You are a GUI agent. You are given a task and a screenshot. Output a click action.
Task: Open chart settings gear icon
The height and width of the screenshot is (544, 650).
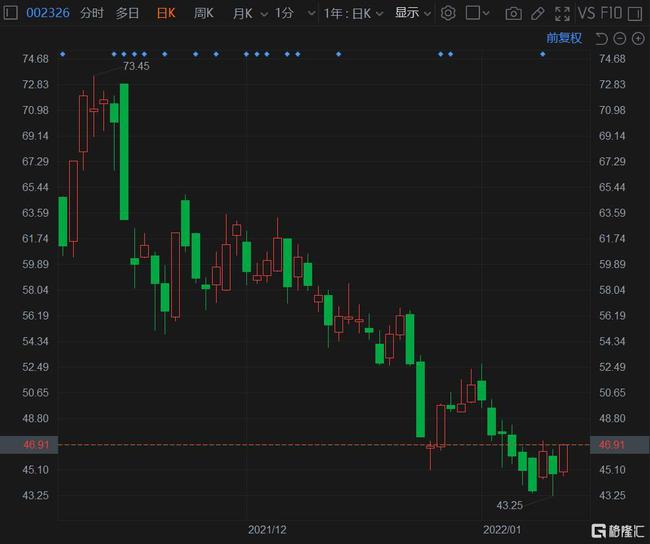(x=448, y=13)
